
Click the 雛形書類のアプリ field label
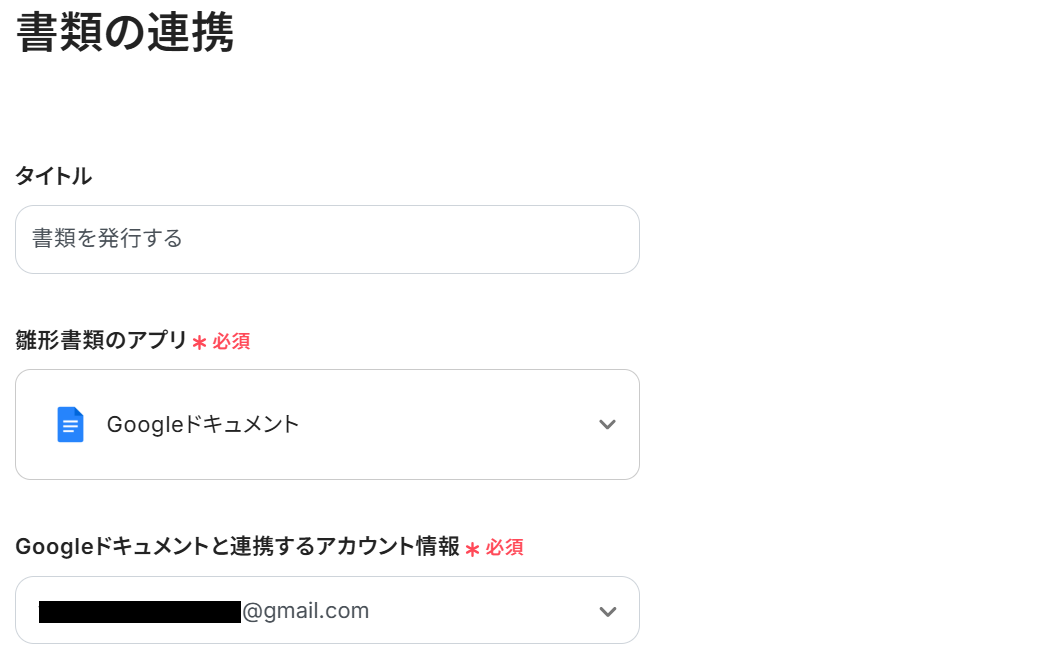coord(101,341)
